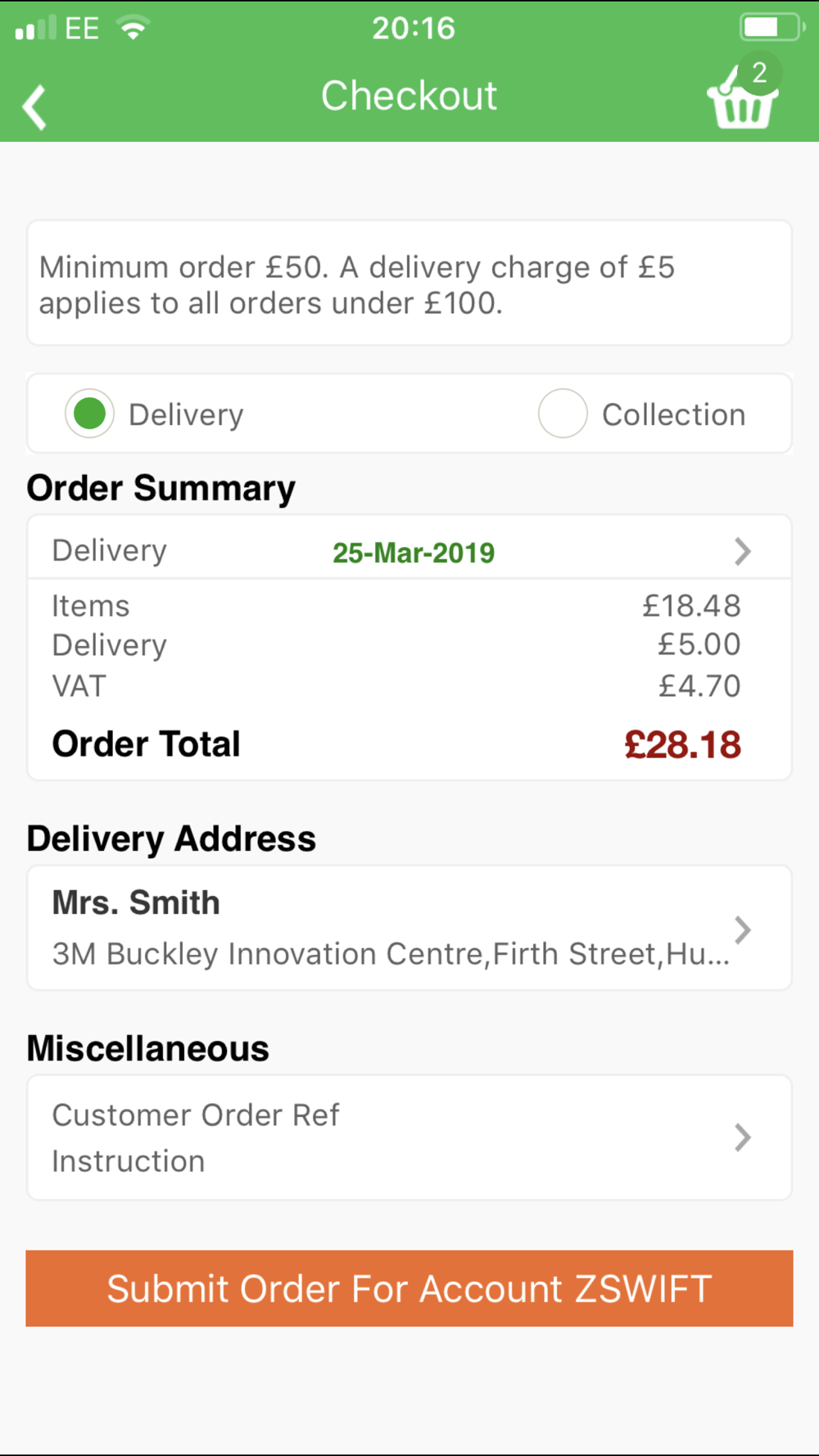
Task: Change the 25-Mar-2019 delivery date
Action: [x=414, y=553]
